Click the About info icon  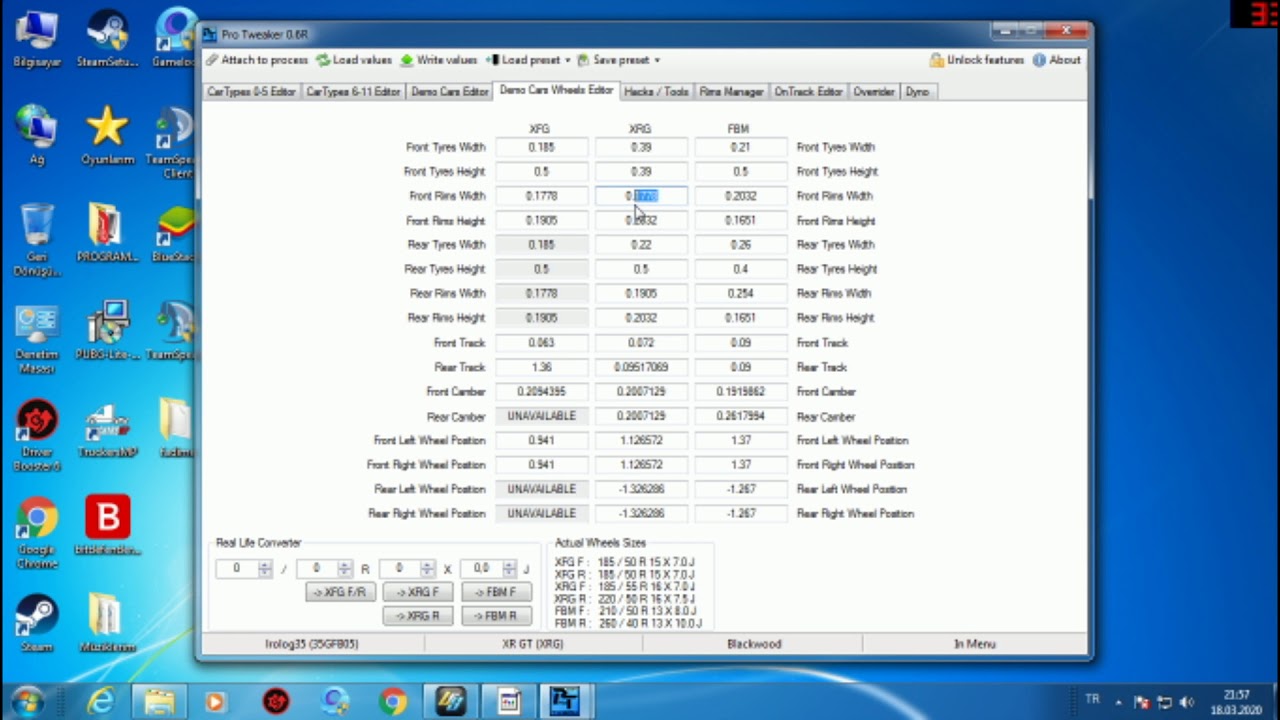pos(1039,60)
